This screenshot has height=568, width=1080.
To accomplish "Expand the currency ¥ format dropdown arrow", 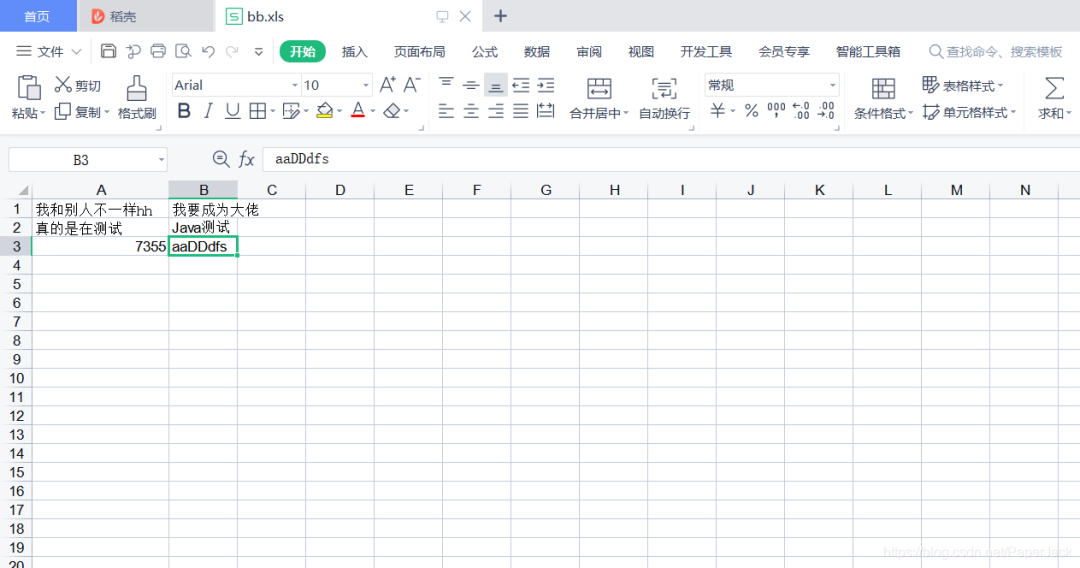I will tap(733, 112).
